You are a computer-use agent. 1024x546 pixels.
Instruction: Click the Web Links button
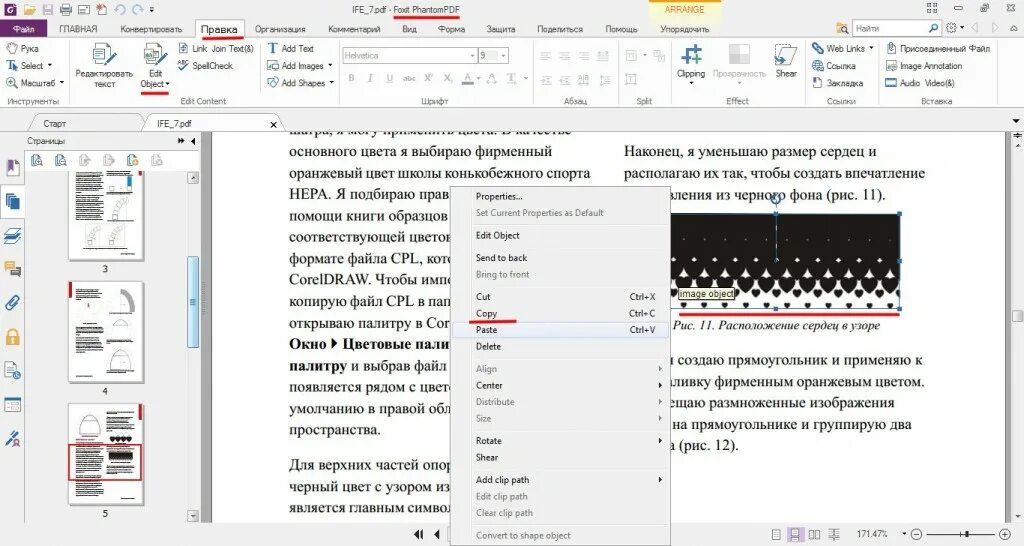tap(842, 48)
